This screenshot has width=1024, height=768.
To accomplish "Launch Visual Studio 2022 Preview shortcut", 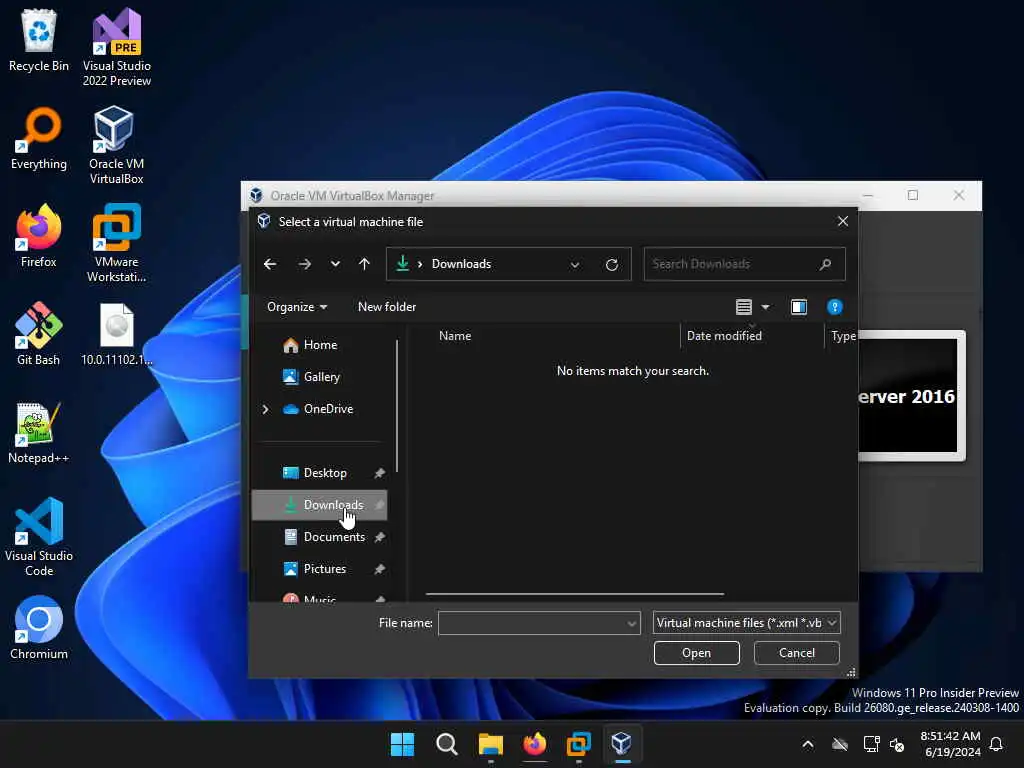I will [116, 48].
